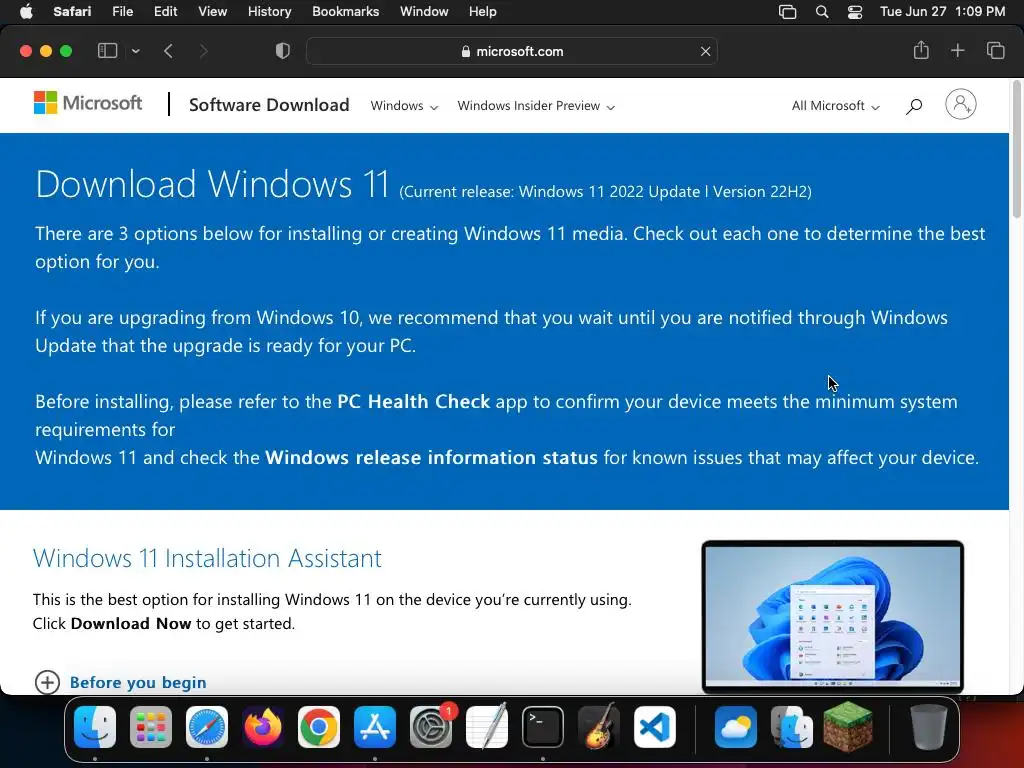The image size is (1024, 768).
Task: Open Finder from the Dock
Action: click(x=95, y=727)
